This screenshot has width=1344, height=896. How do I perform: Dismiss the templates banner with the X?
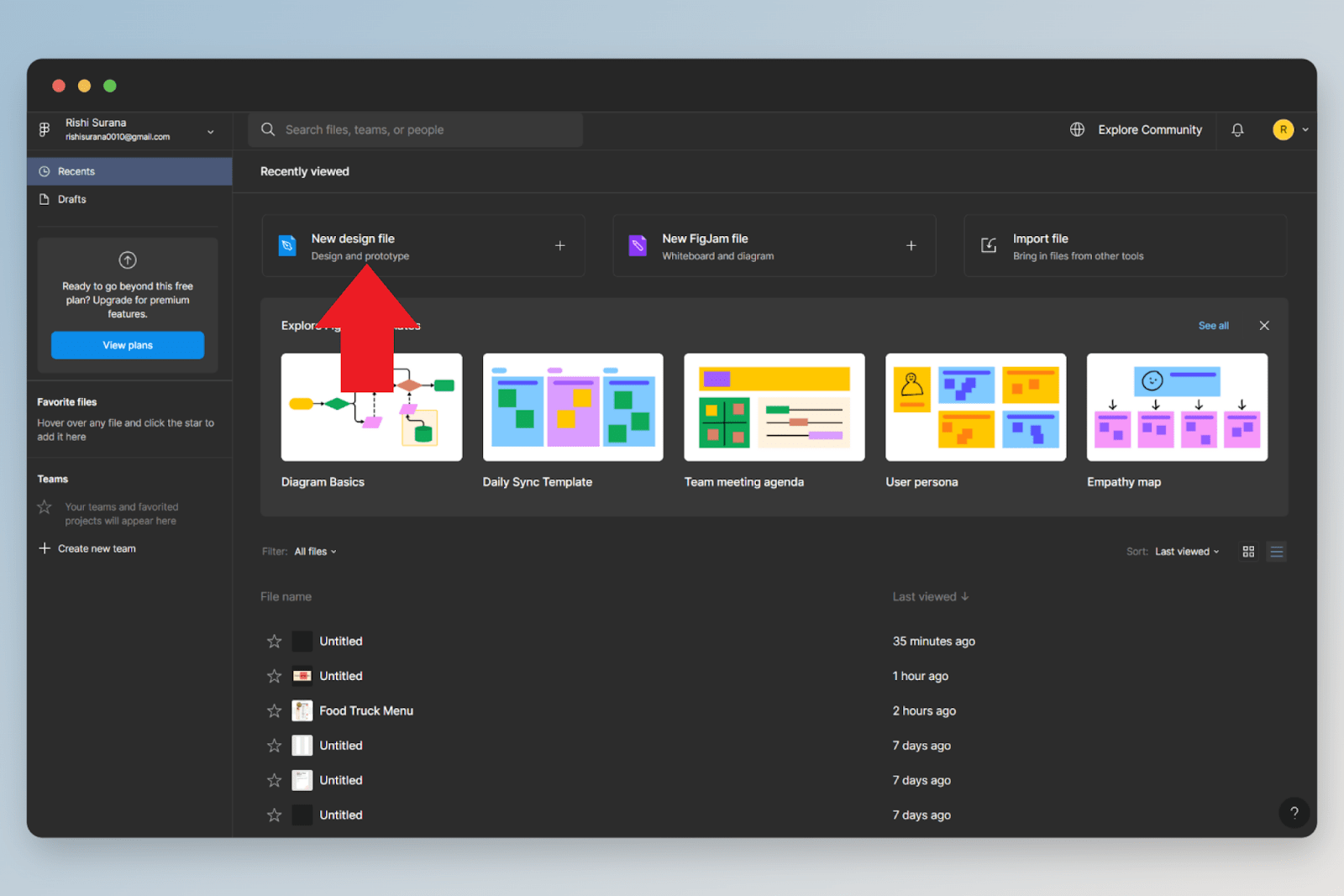click(x=1264, y=325)
